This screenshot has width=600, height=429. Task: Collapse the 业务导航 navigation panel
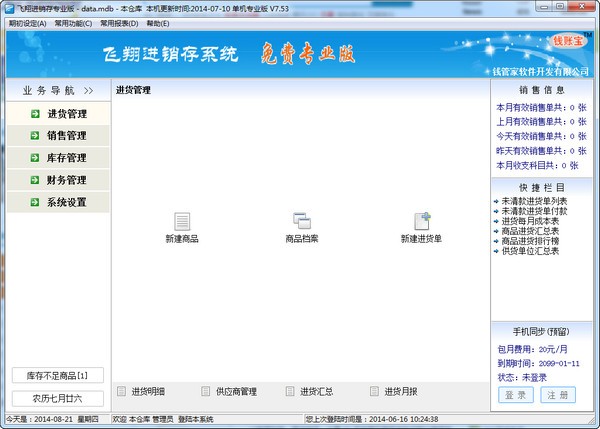(88, 90)
